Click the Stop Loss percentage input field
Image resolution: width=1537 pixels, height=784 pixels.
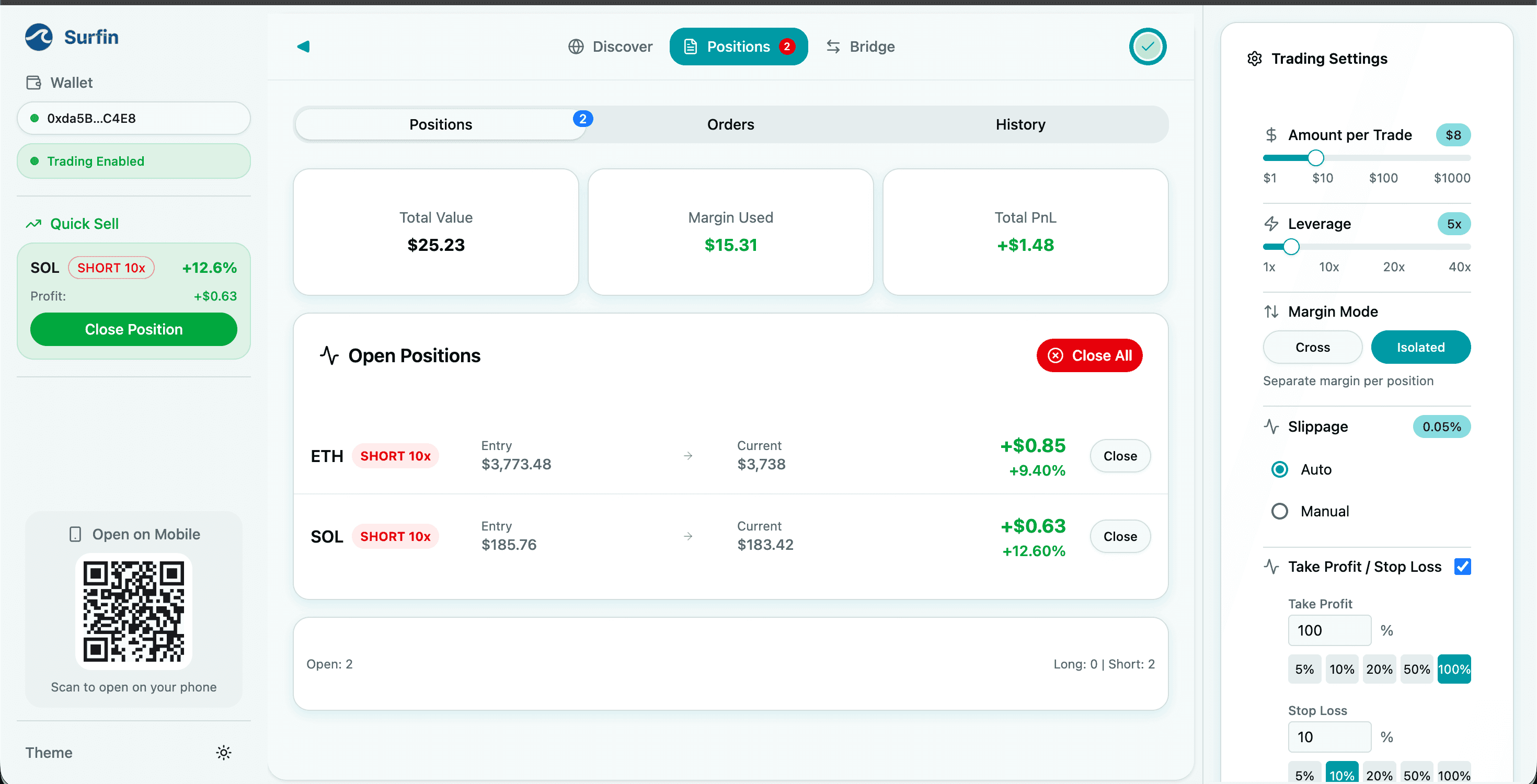pyautogui.click(x=1329, y=737)
